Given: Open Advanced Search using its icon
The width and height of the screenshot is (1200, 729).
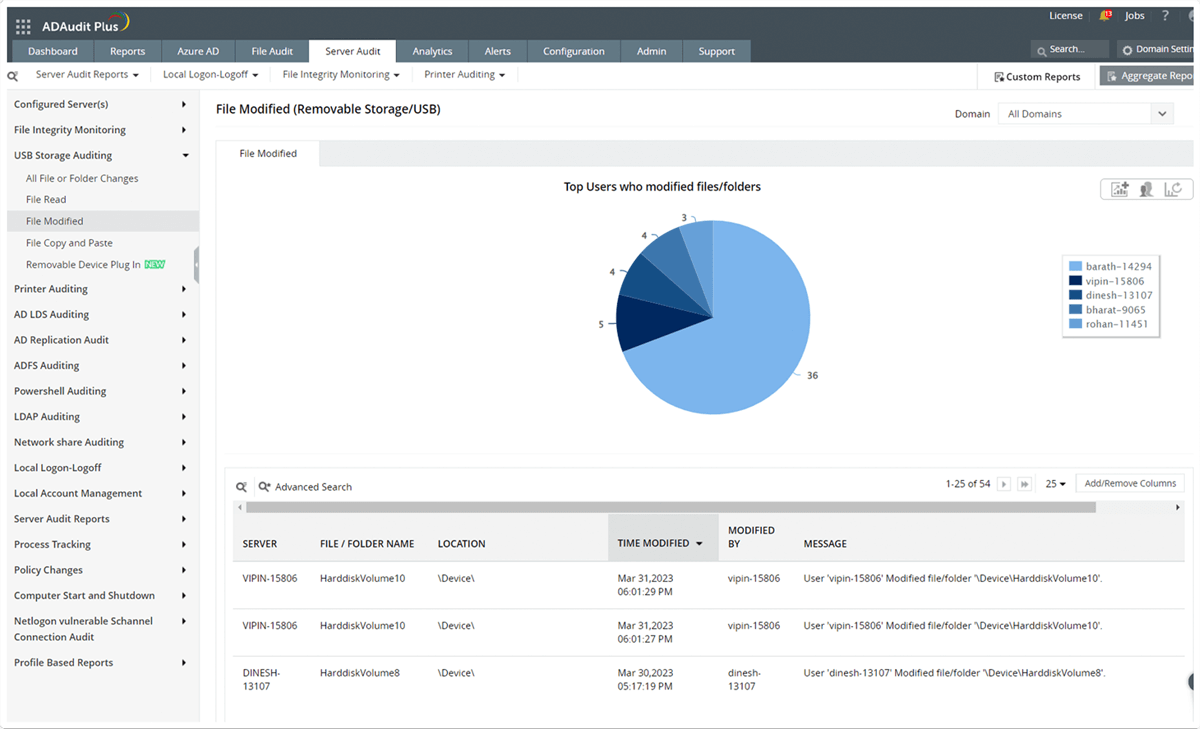Looking at the screenshot, I should (264, 486).
